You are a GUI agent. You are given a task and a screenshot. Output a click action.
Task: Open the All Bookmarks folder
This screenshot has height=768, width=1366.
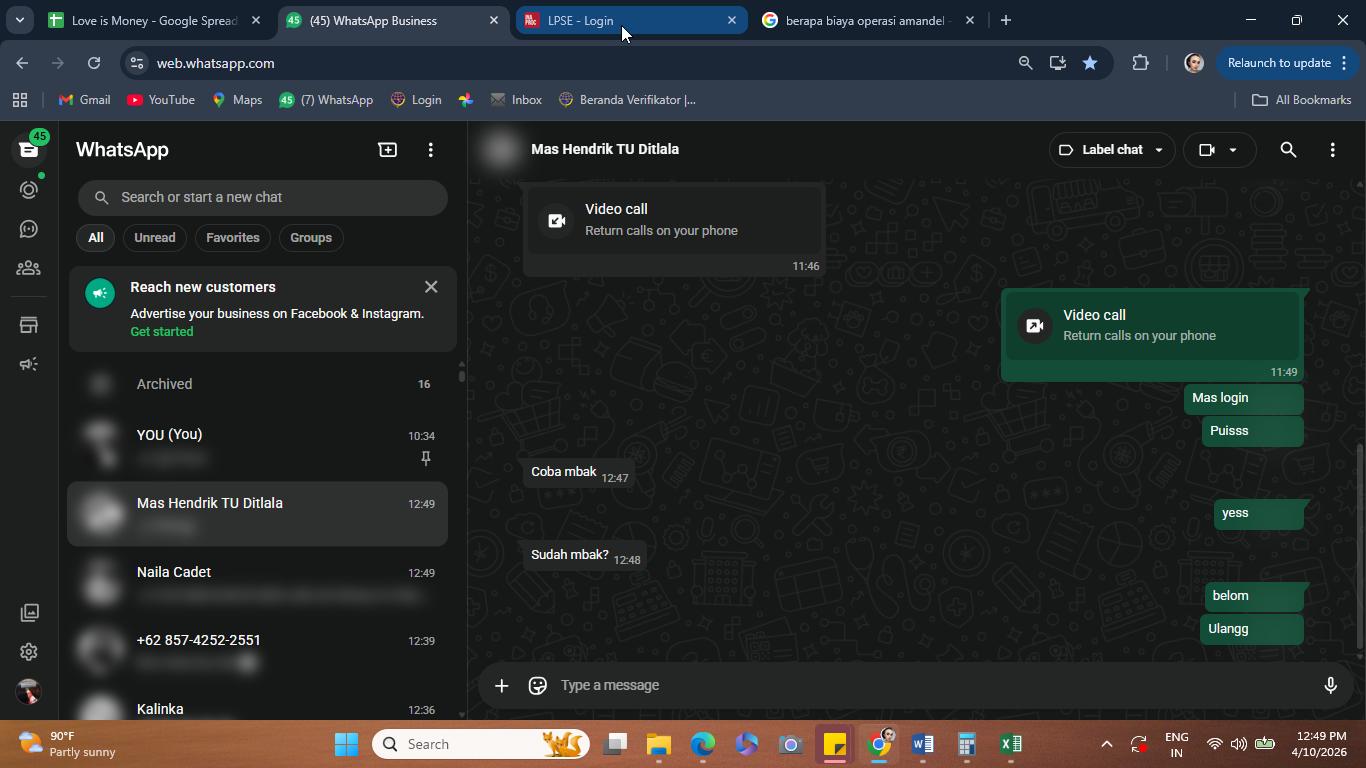1302,100
